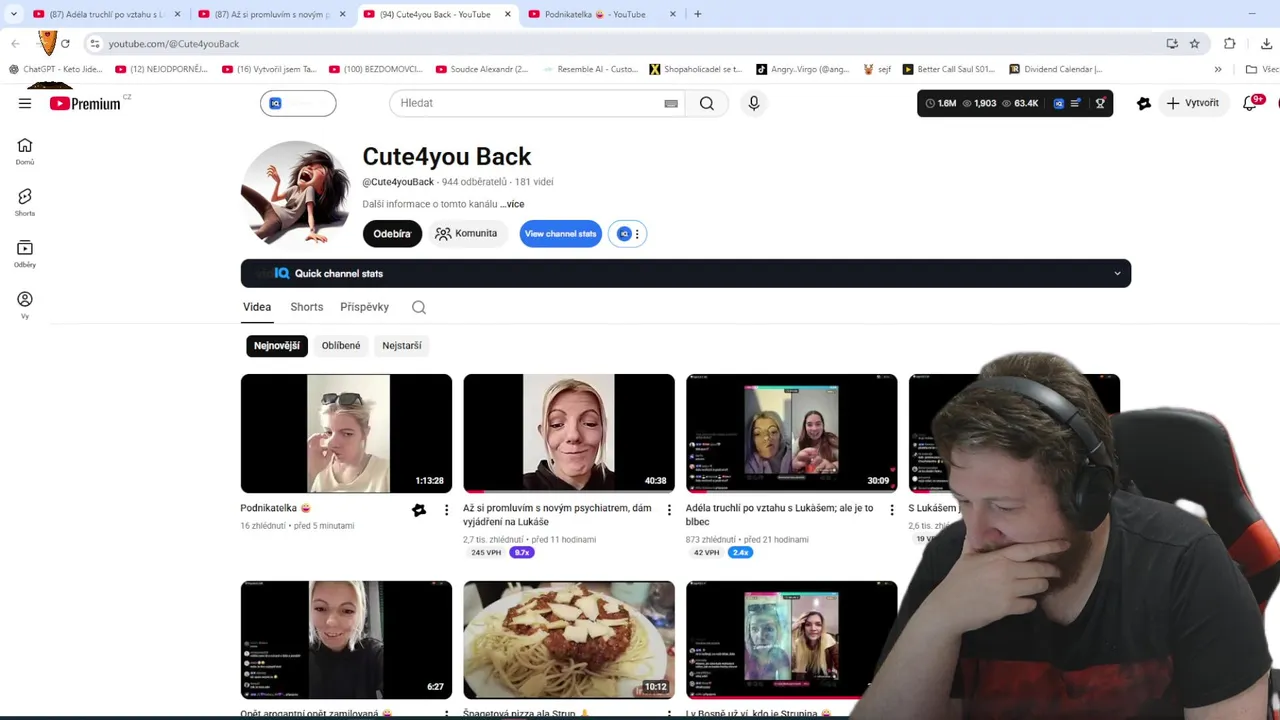Image resolution: width=1280 pixels, height=720 pixels.
Task: Click the browser address bar URL
Action: click(174, 44)
